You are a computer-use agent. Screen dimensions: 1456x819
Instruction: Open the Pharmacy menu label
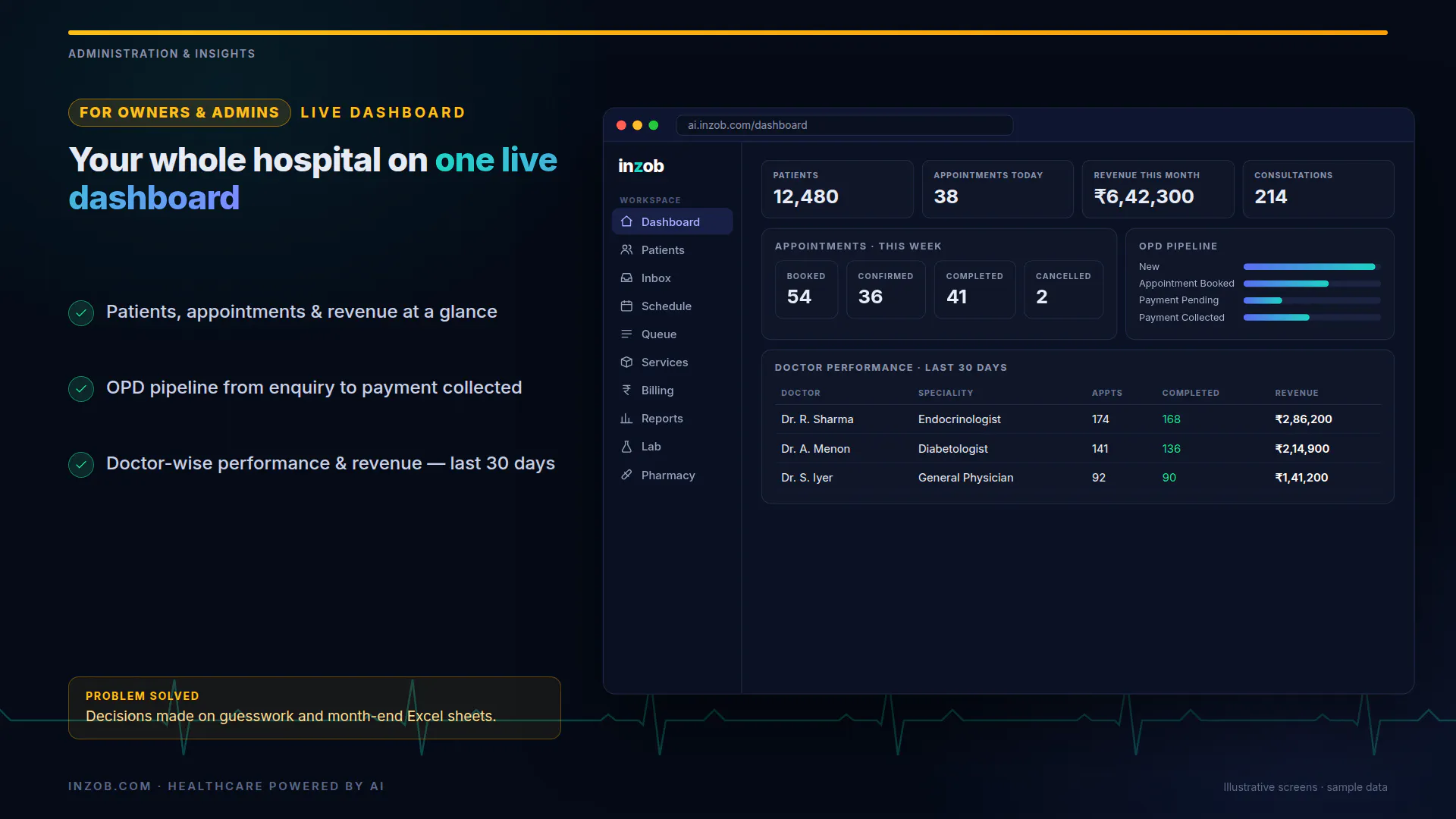pyautogui.click(x=668, y=475)
